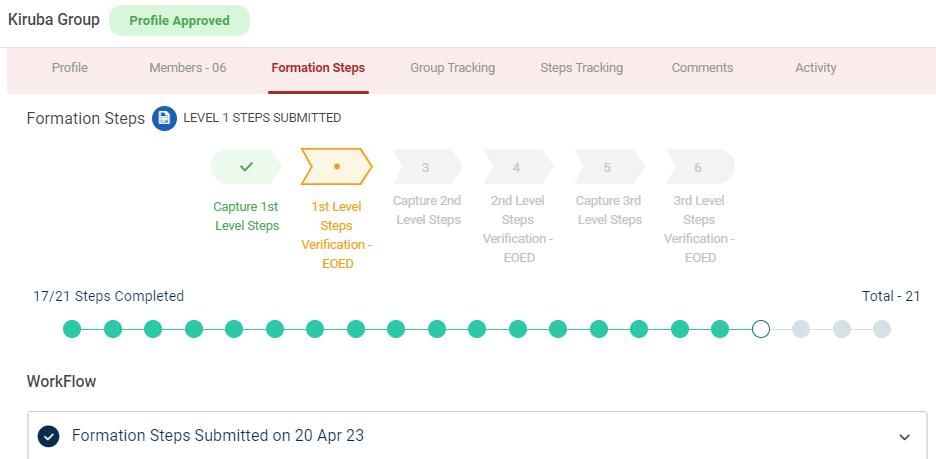Open the Steps Tracking tab

(x=581, y=68)
